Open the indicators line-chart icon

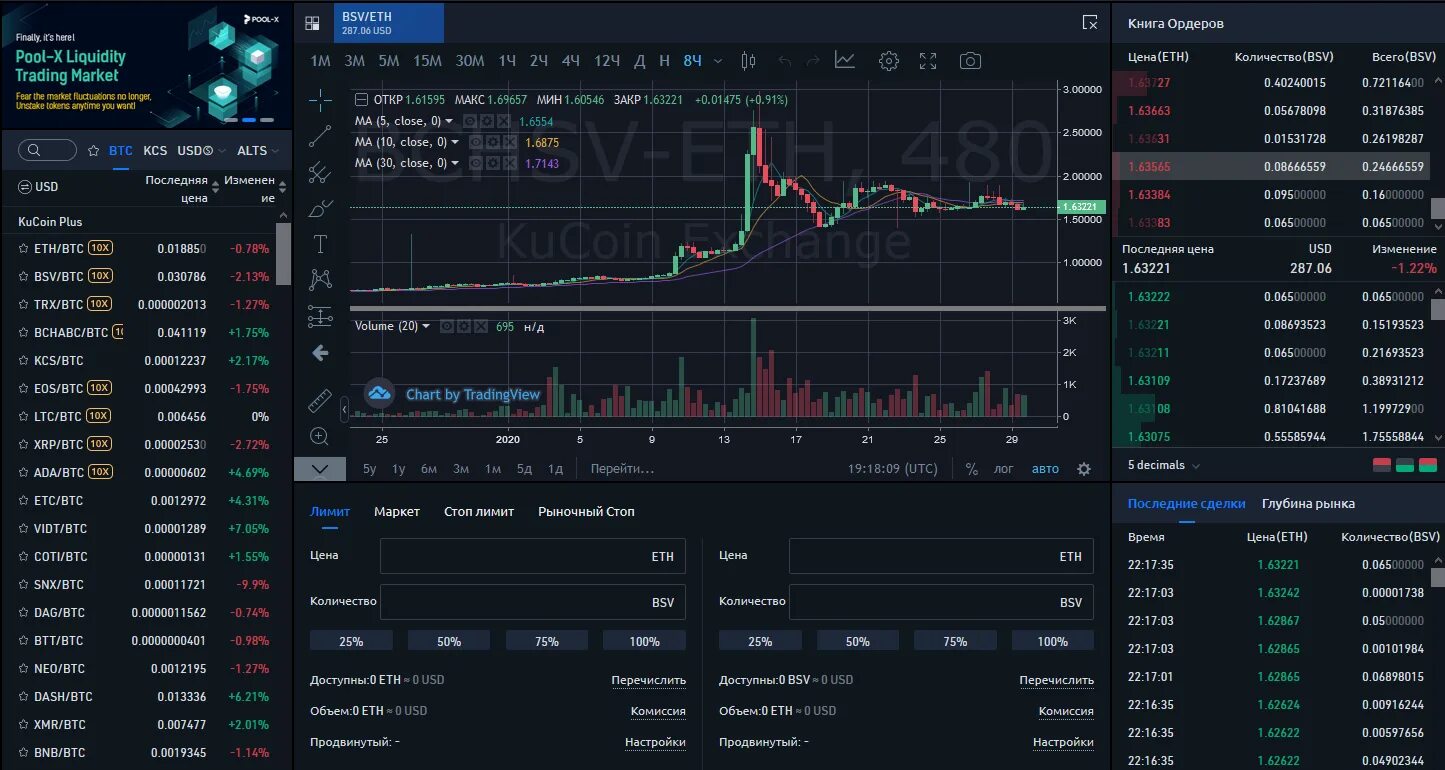pos(845,61)
